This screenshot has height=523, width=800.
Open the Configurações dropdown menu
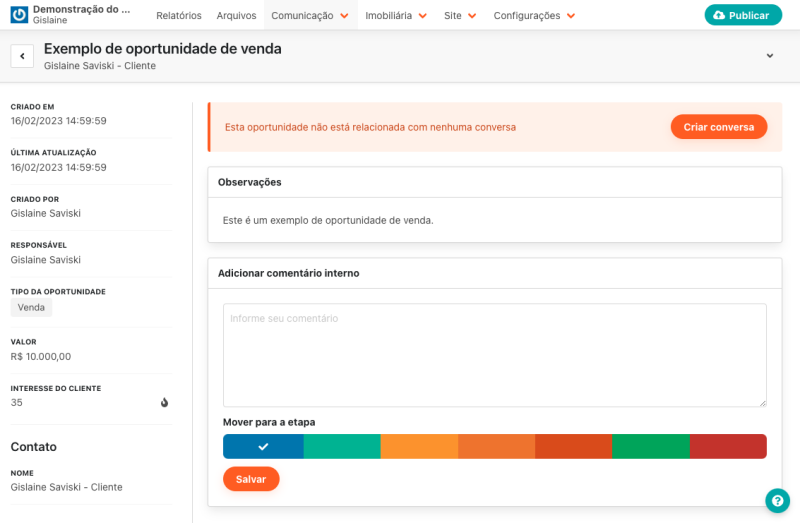click(534, 16)
